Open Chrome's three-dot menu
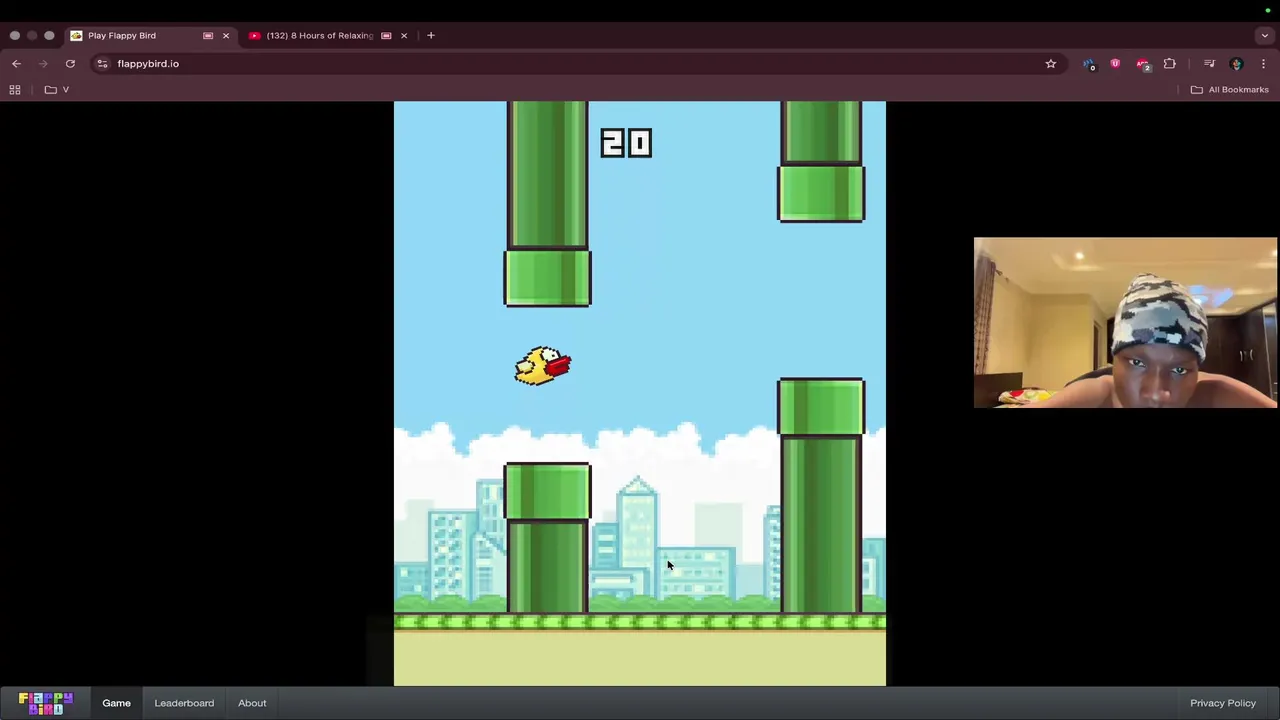This screenshot has height=720, width=1280. [x=1263, y=63]
